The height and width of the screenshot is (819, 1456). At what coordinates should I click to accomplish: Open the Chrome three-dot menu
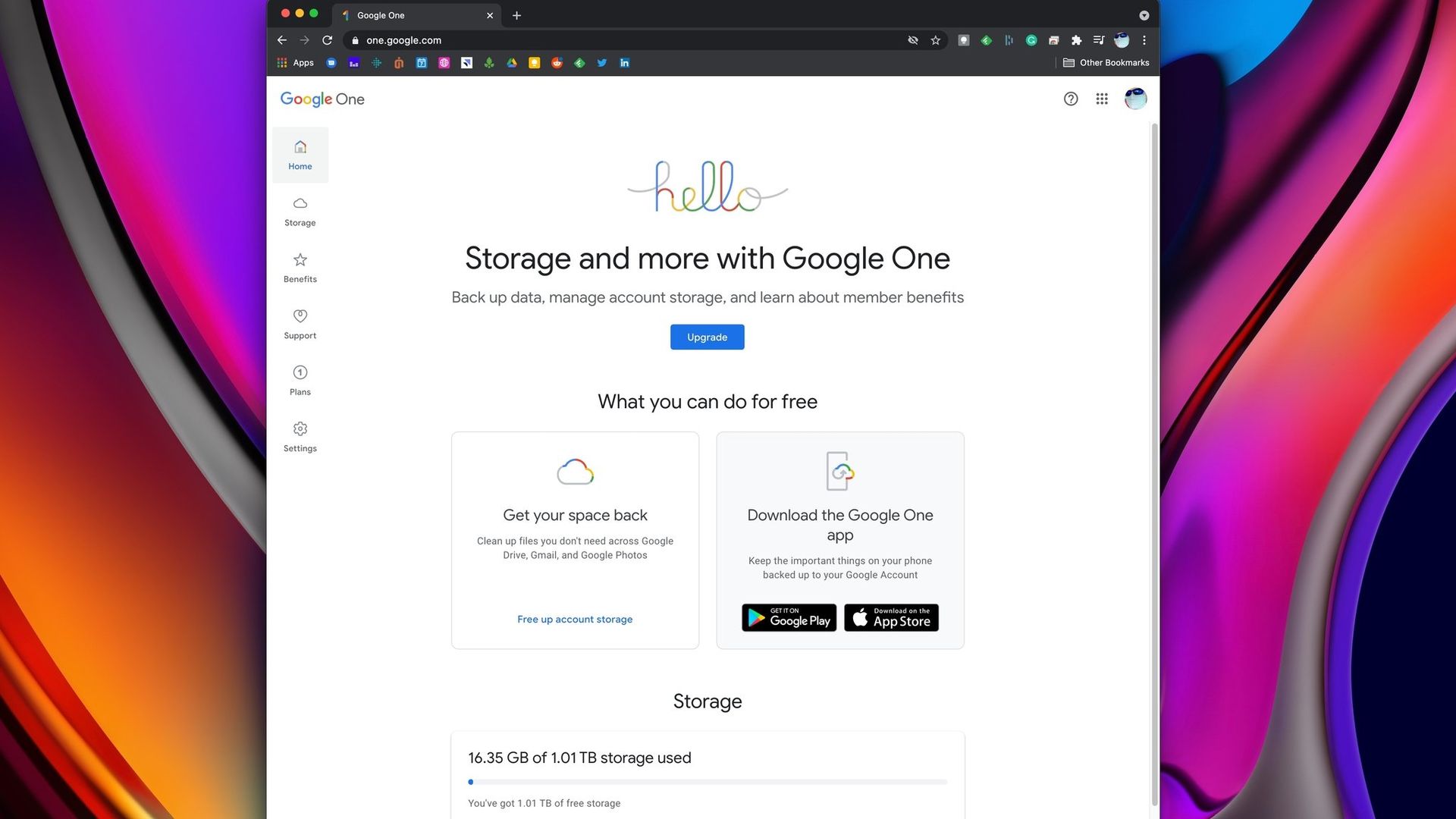click(1144, 40)
